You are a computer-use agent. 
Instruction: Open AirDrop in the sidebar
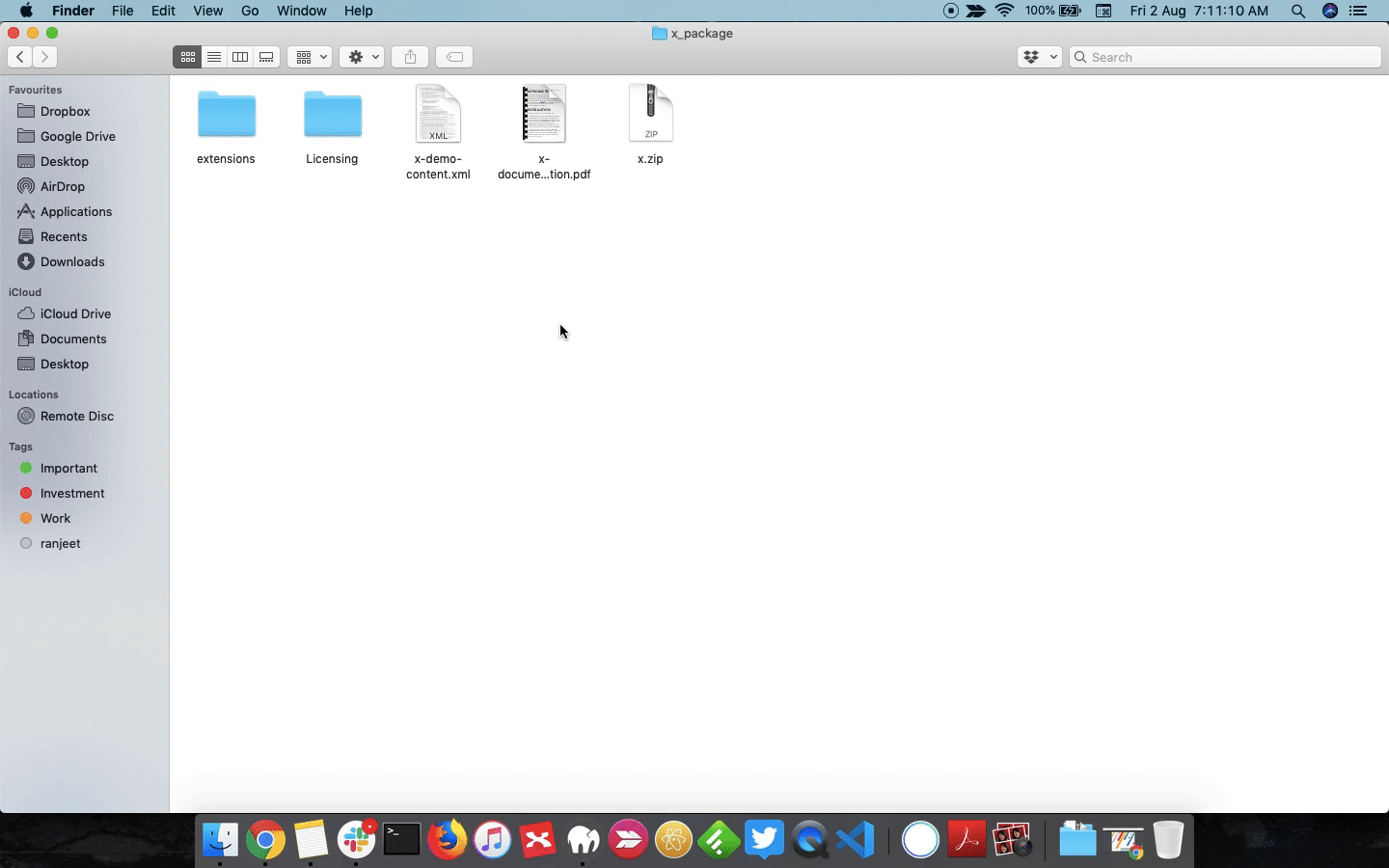click(63, 186)
